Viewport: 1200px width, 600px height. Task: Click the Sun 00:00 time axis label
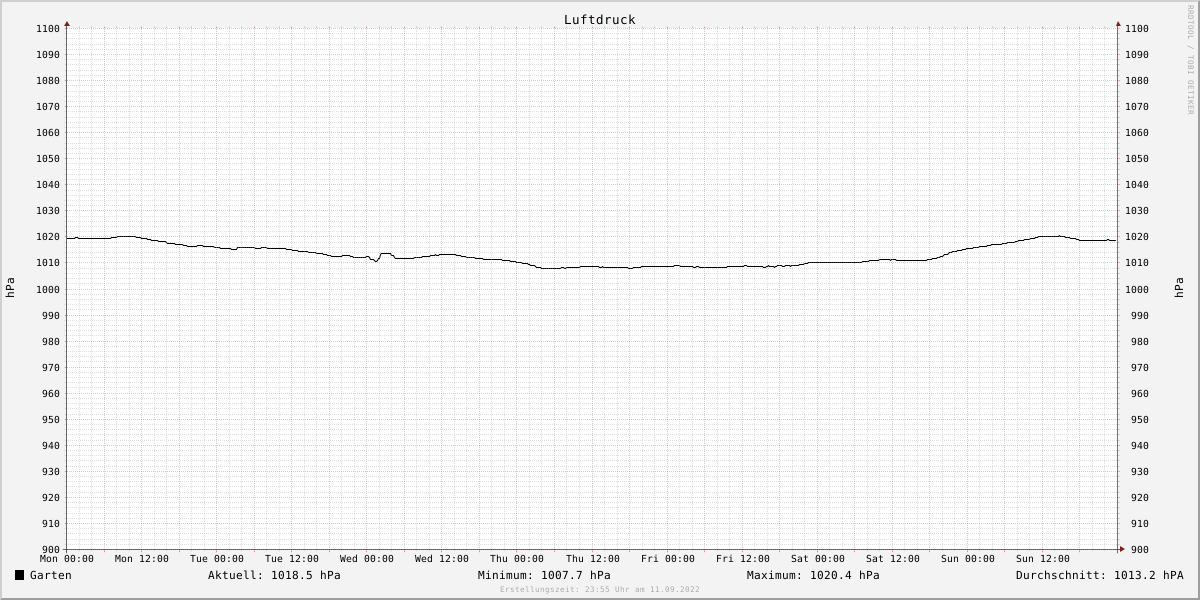pyautogui.click(x=968, y=559)
